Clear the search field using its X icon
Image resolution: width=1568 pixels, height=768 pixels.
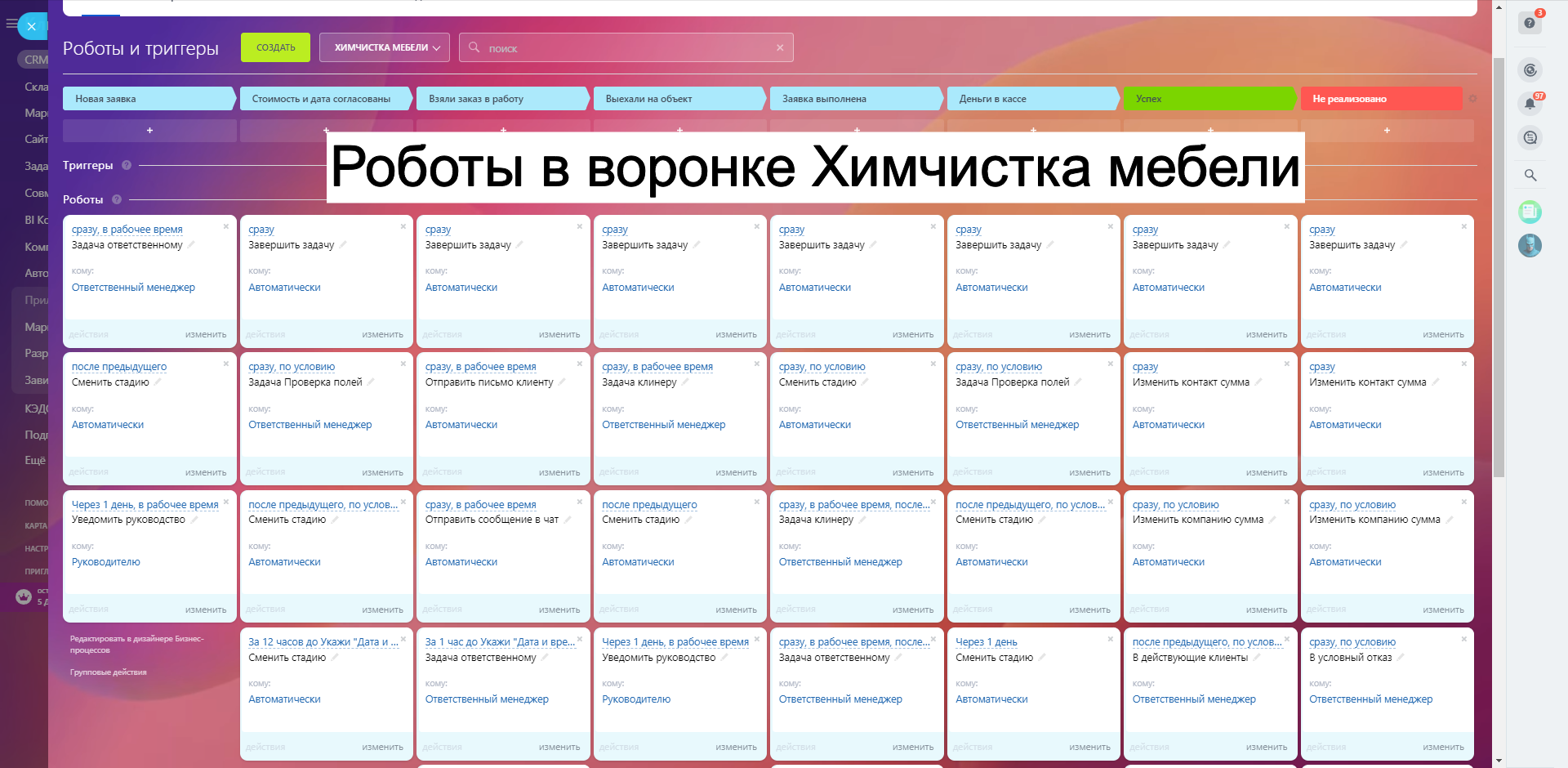point(780,48)
